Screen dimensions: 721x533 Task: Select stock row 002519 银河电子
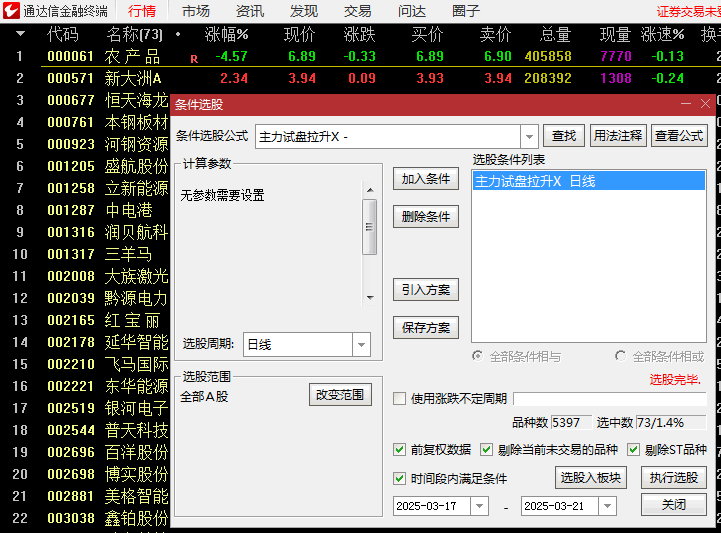click(x=85, y=408)
